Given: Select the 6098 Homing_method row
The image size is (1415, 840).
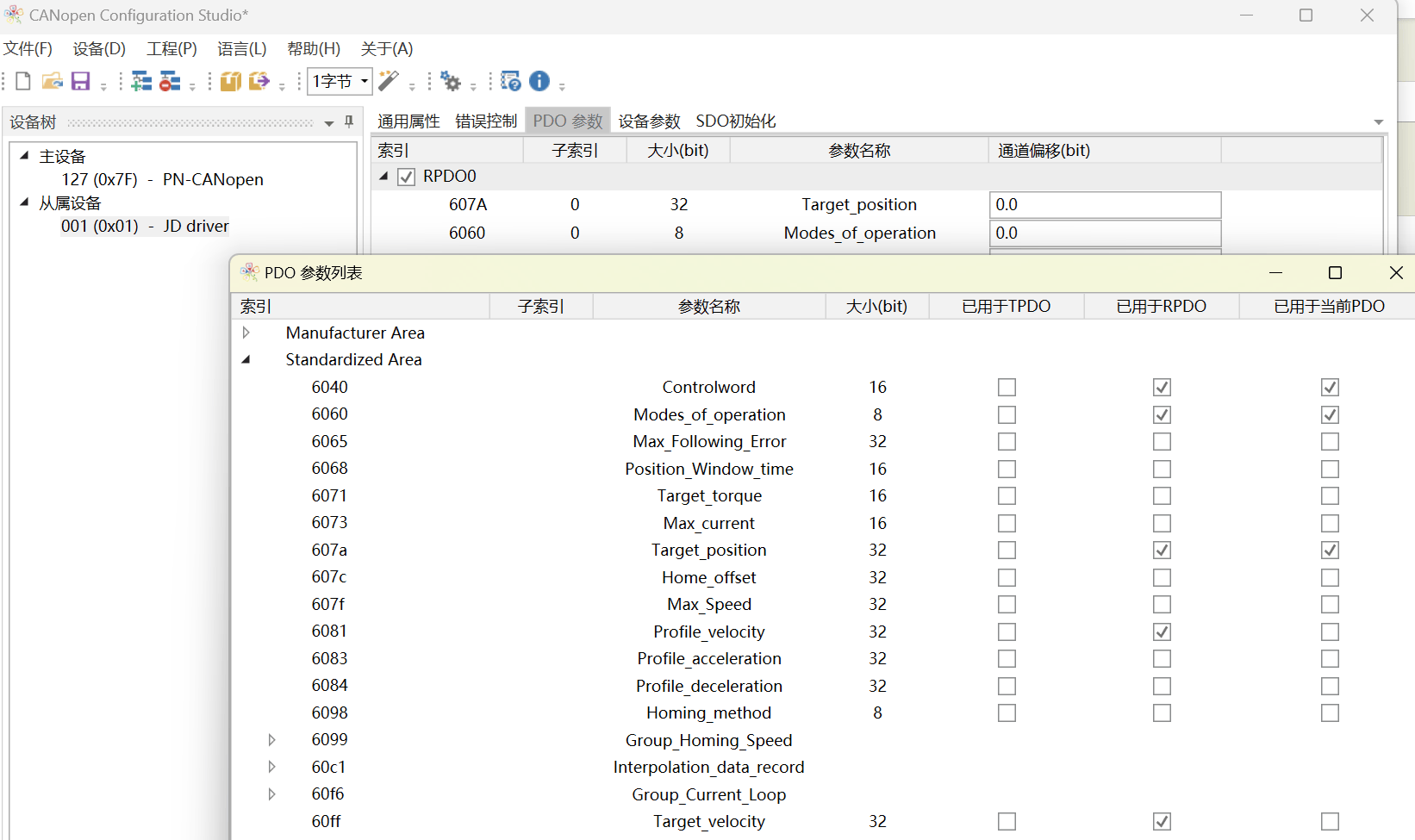Looking at the screenshot, I should click(823, 713).
